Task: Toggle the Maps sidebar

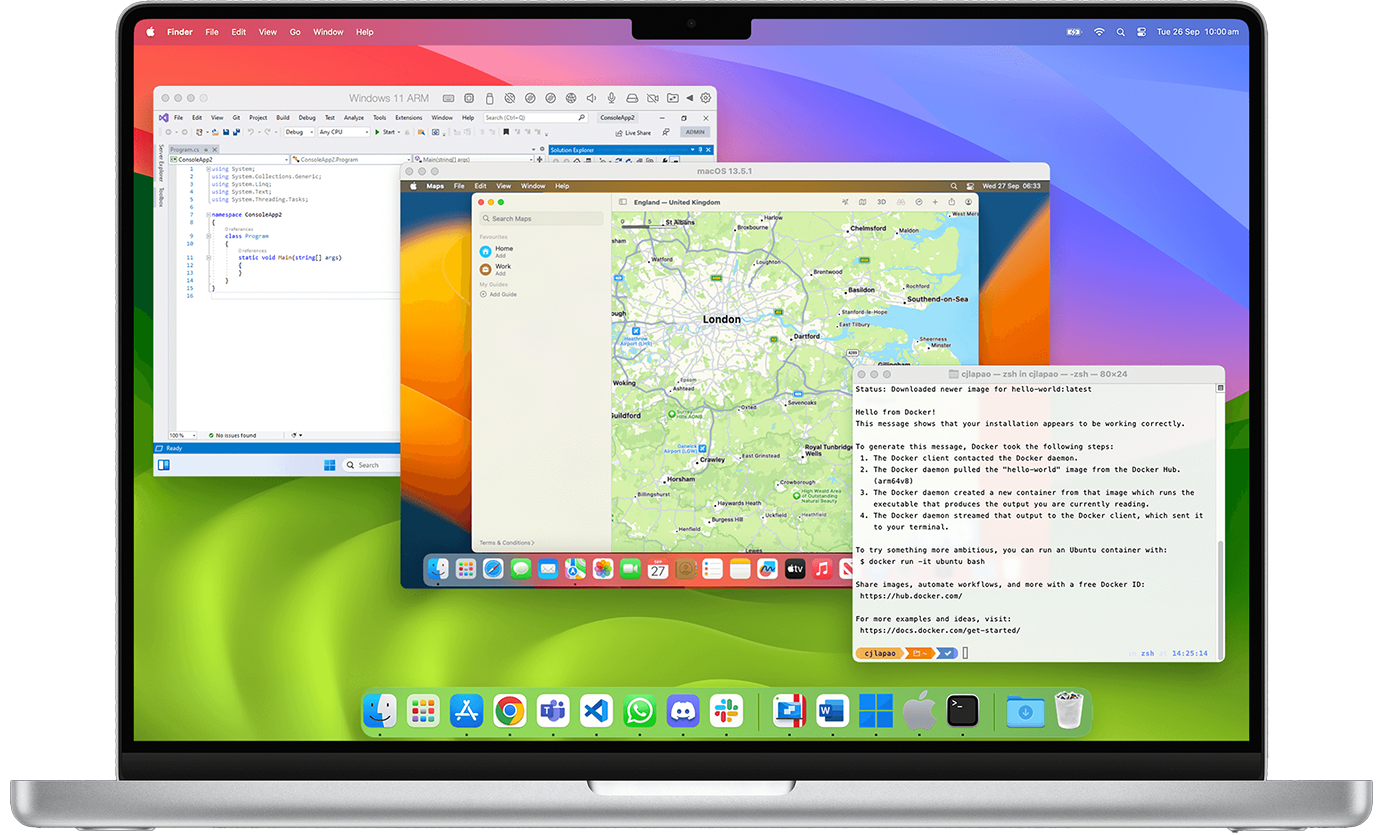Action: tap(623, 202)
